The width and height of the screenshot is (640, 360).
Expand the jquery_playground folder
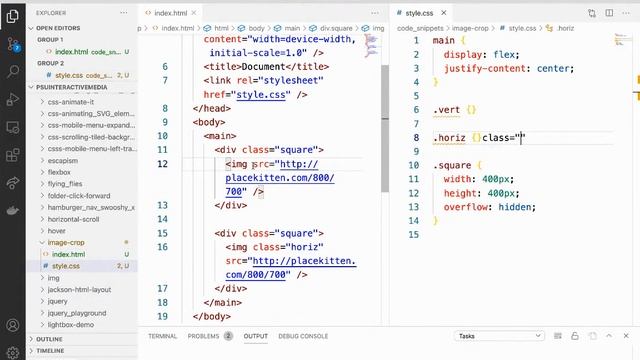tap(77, 313)
